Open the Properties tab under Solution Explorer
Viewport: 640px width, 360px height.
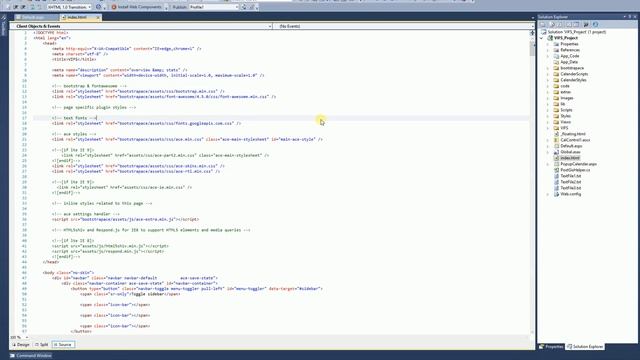point(551,347)
